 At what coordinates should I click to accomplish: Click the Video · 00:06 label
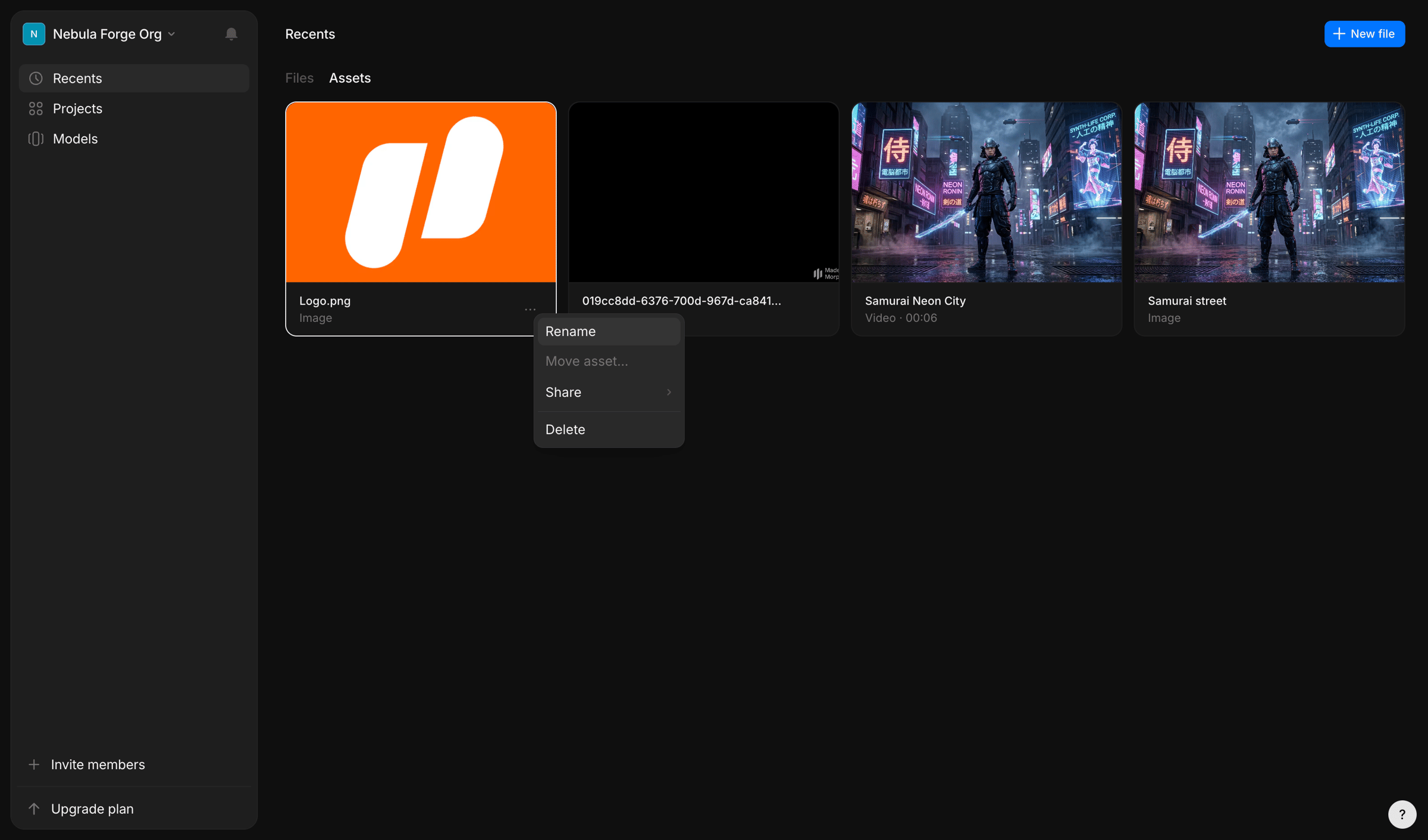(901, 318)
